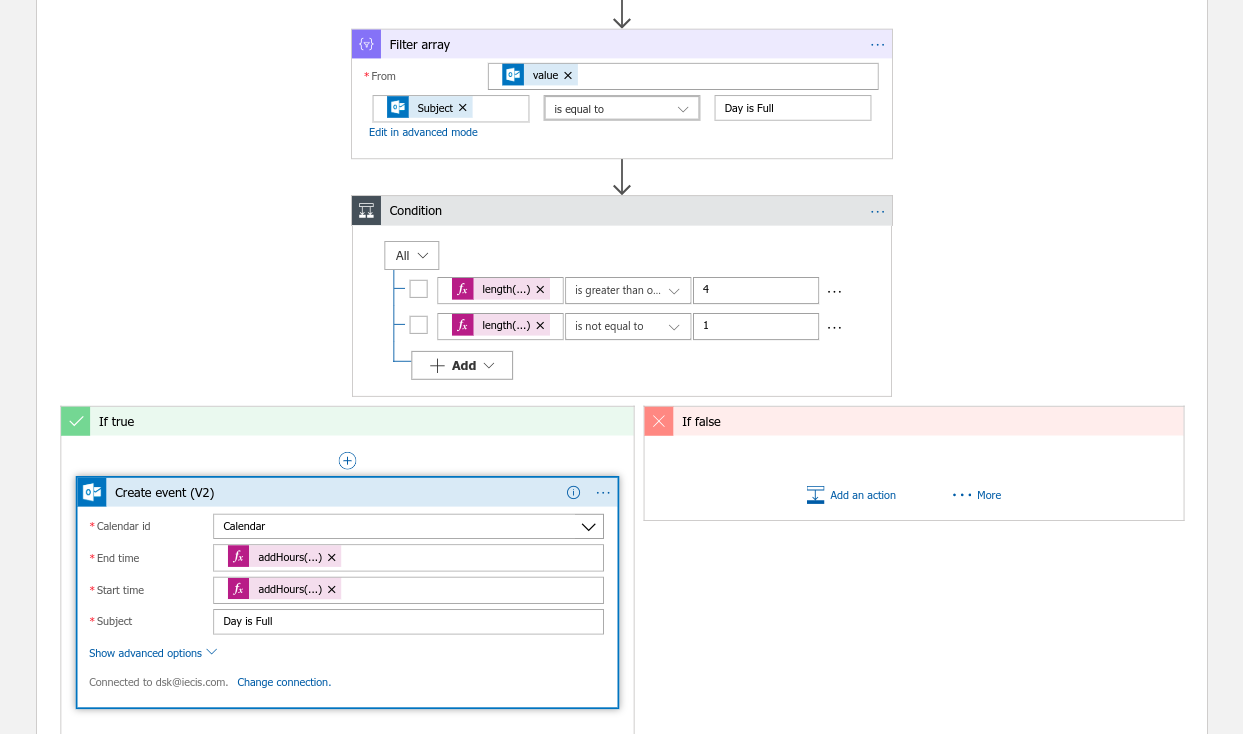Open the Calendar id dropdown

coord(408,526)
